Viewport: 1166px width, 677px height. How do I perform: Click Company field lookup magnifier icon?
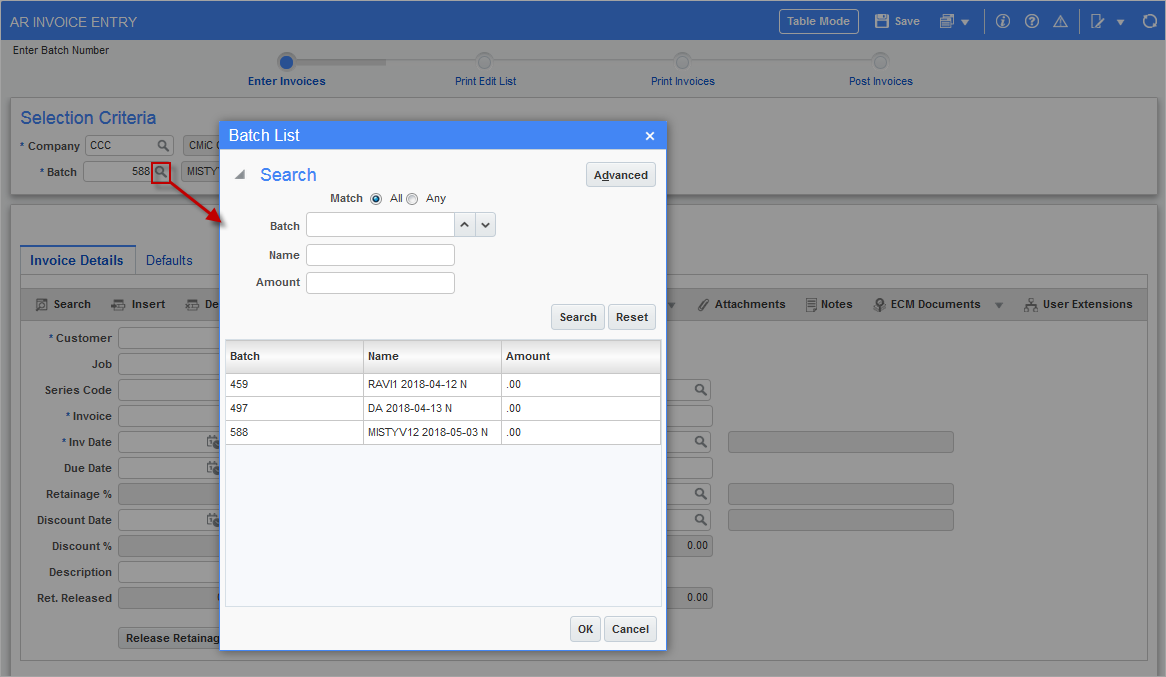click(x=163, y=145)
